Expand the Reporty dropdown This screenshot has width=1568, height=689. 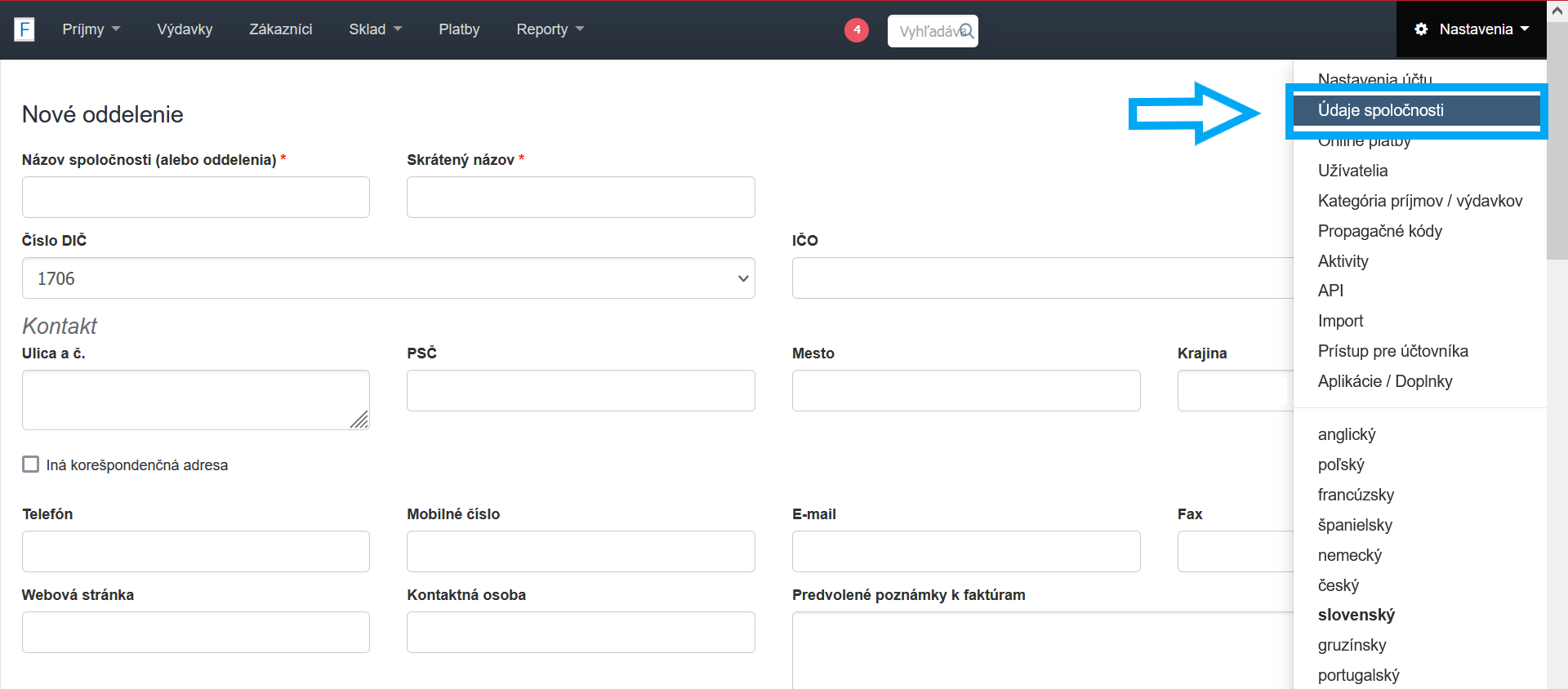pyautogui.click(x=550, y=29)
